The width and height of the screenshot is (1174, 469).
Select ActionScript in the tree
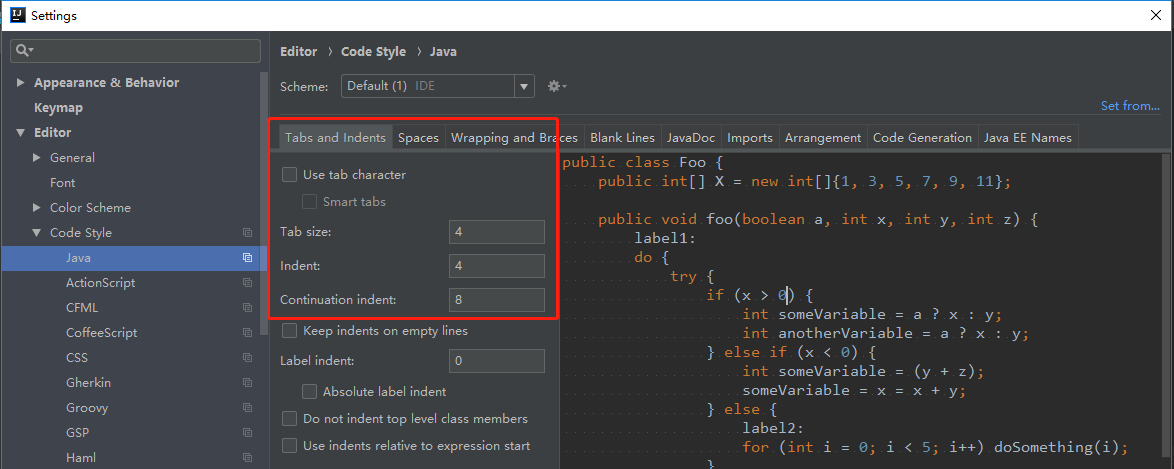pos(100,283)
